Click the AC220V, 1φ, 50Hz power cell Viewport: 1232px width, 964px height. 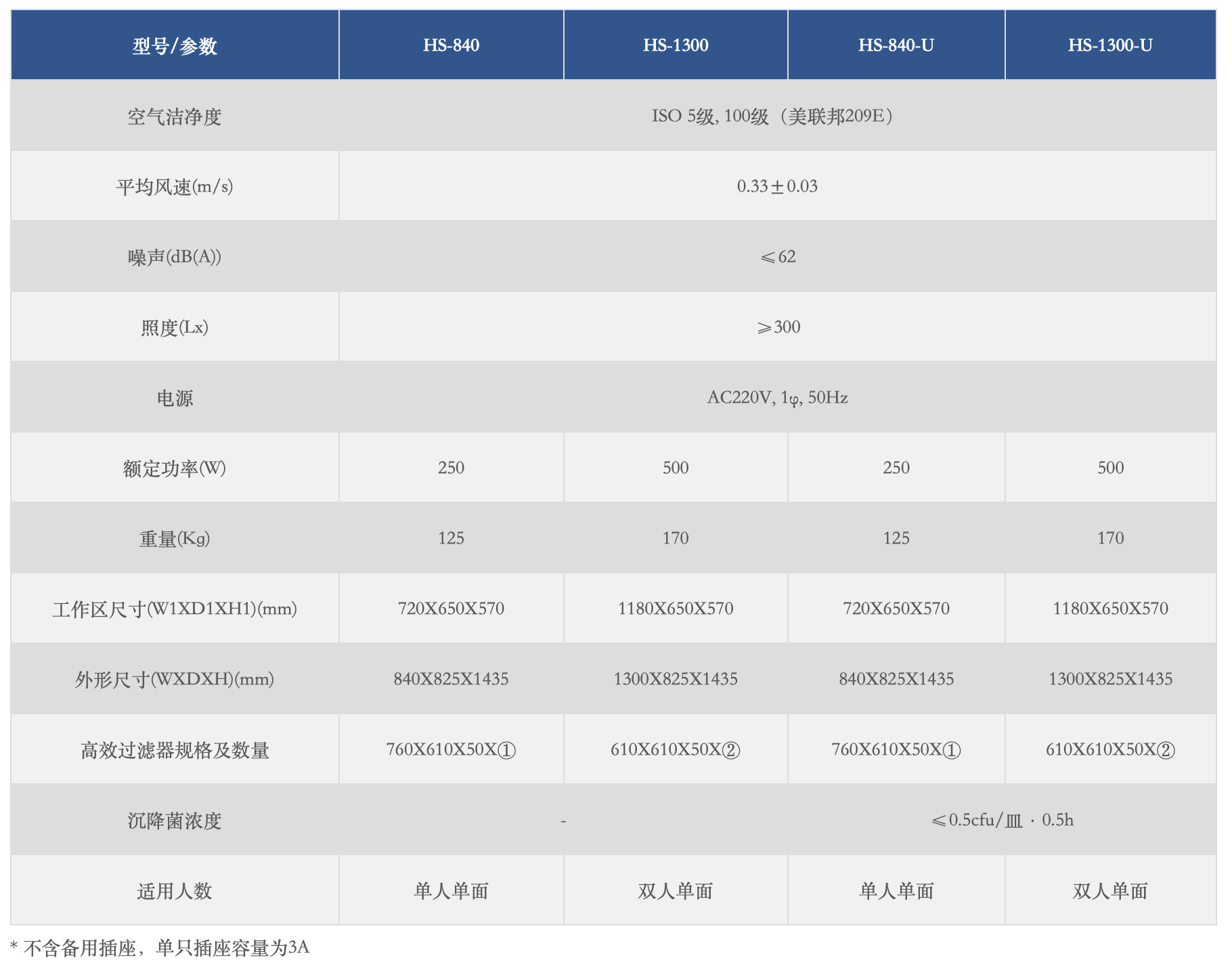tap(778, 397)
